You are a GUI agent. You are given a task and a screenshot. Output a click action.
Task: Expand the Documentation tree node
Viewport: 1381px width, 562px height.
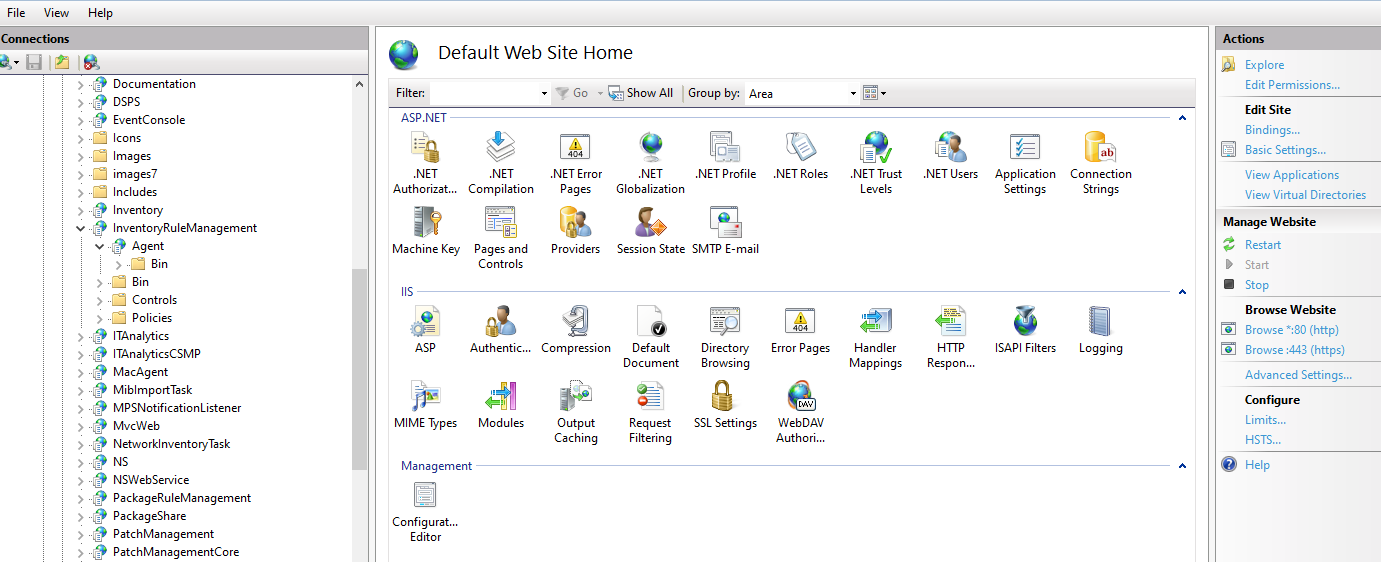[x=81, y=84]
